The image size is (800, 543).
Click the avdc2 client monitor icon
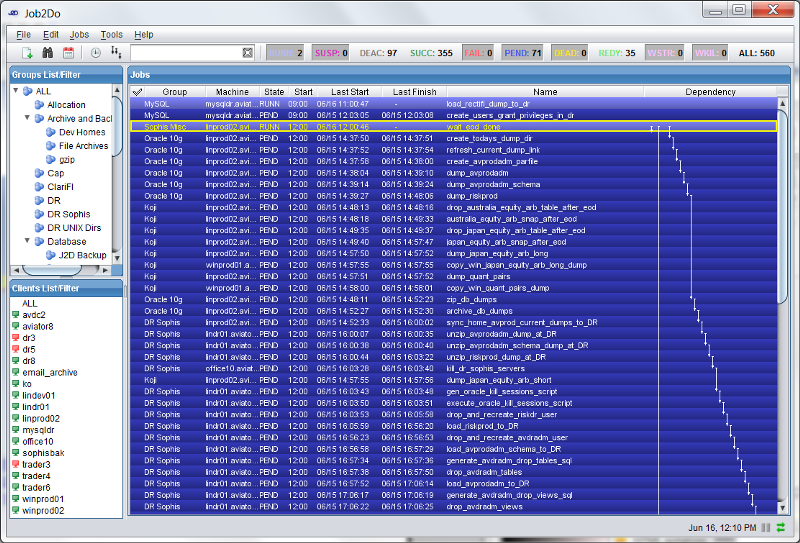(x=15, y=315)
